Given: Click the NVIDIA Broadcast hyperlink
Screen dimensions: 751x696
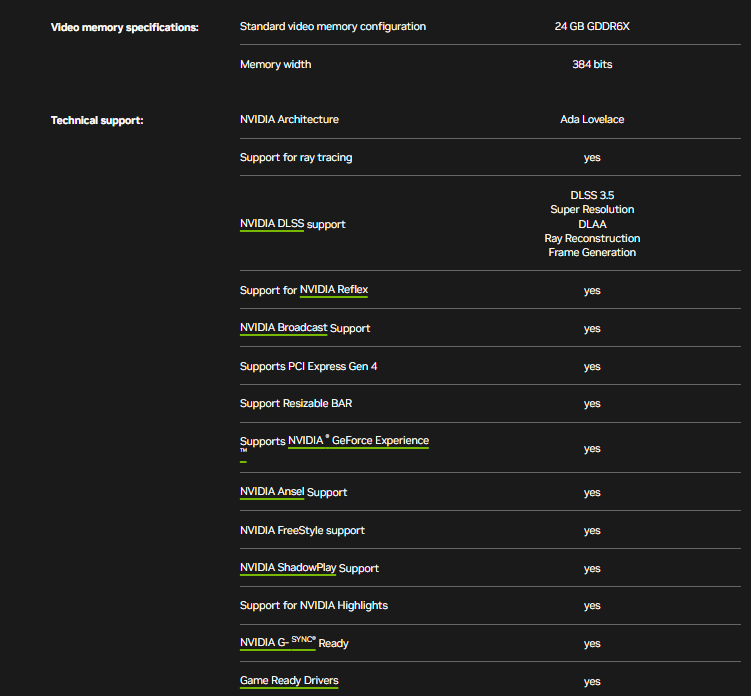Looking at the screenshot, I should [283, 328].
